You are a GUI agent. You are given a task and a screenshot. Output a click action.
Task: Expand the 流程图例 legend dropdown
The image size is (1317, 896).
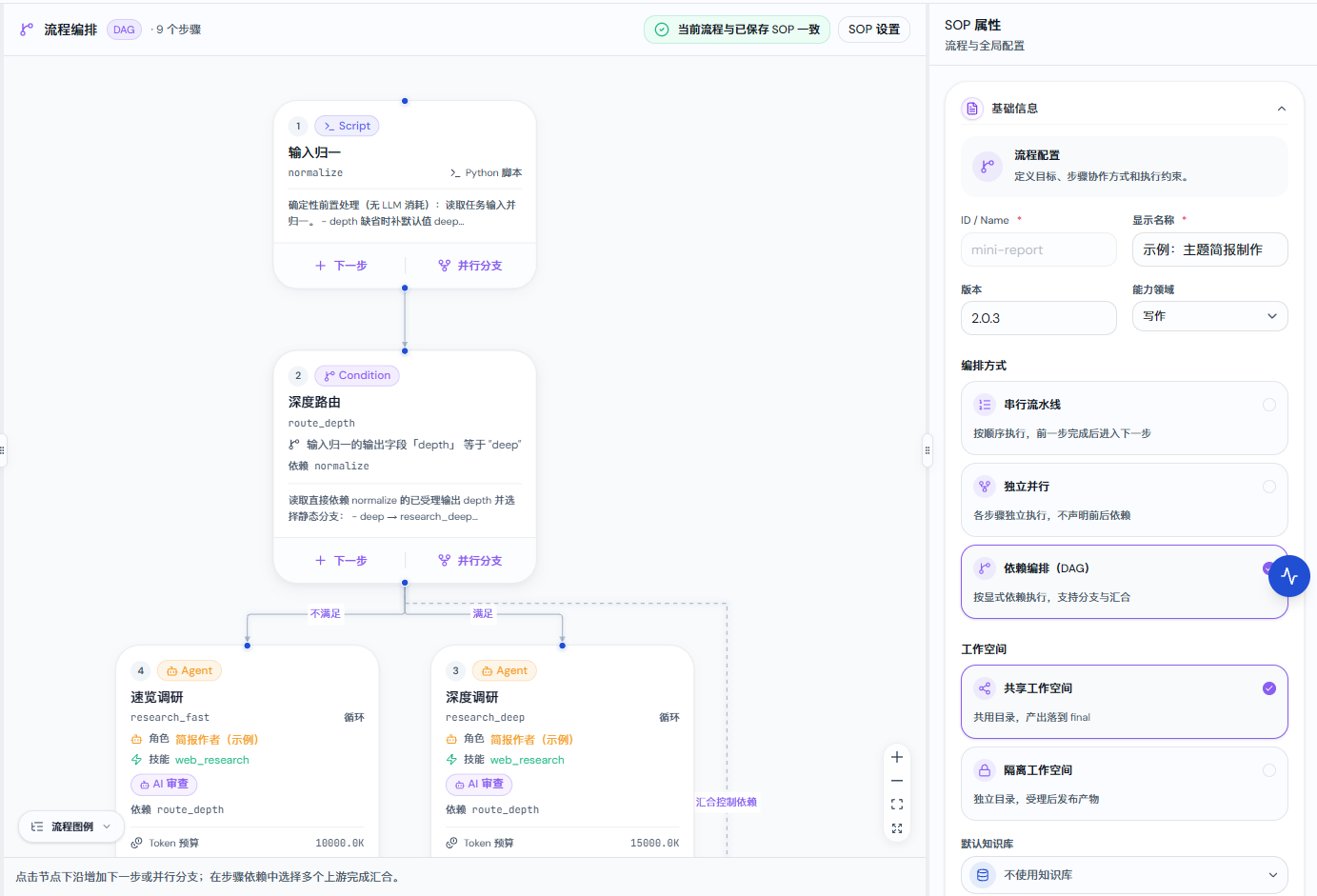pos(71,826)
